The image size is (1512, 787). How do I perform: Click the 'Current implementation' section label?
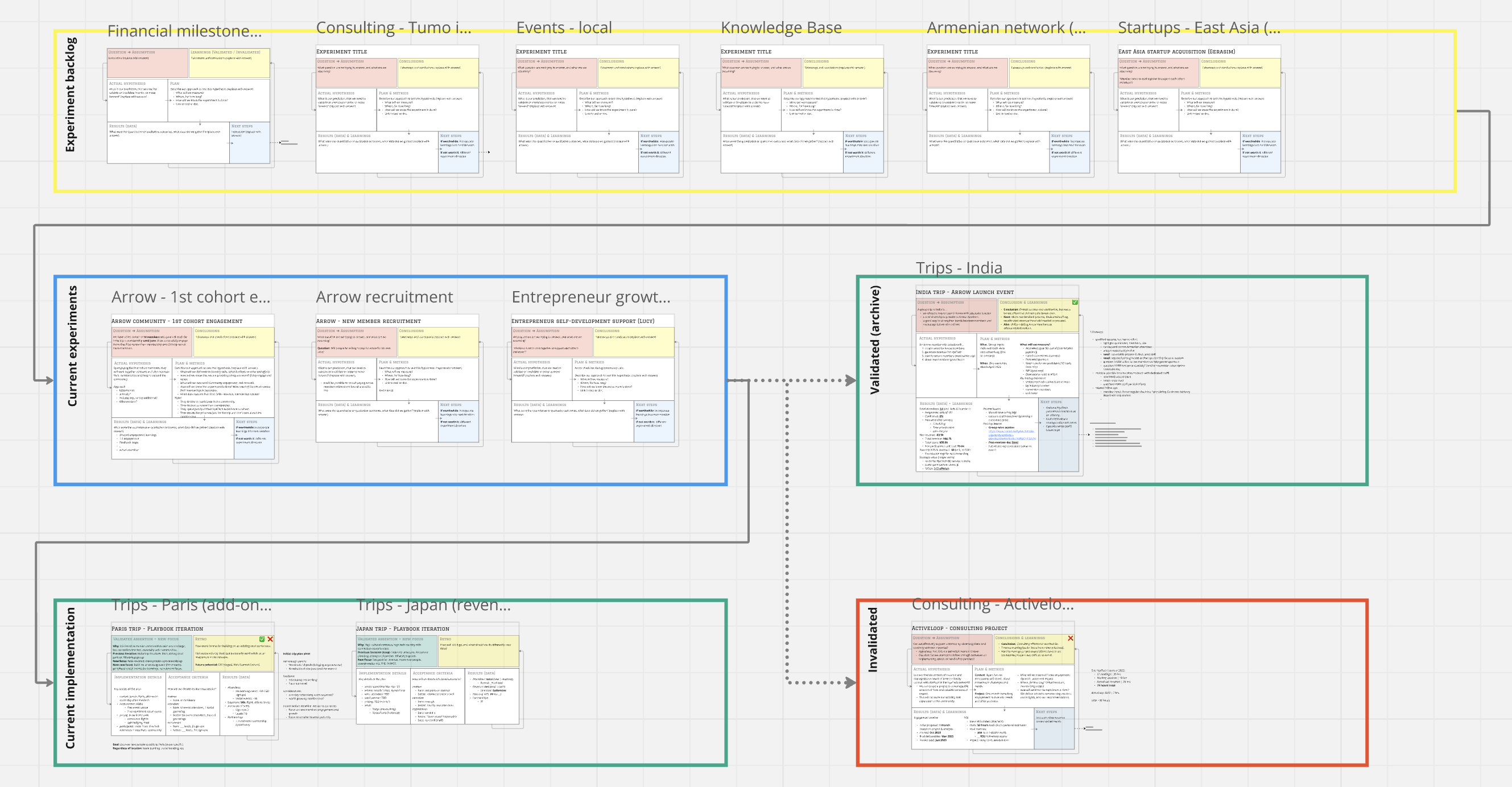[x=70, y=678]
